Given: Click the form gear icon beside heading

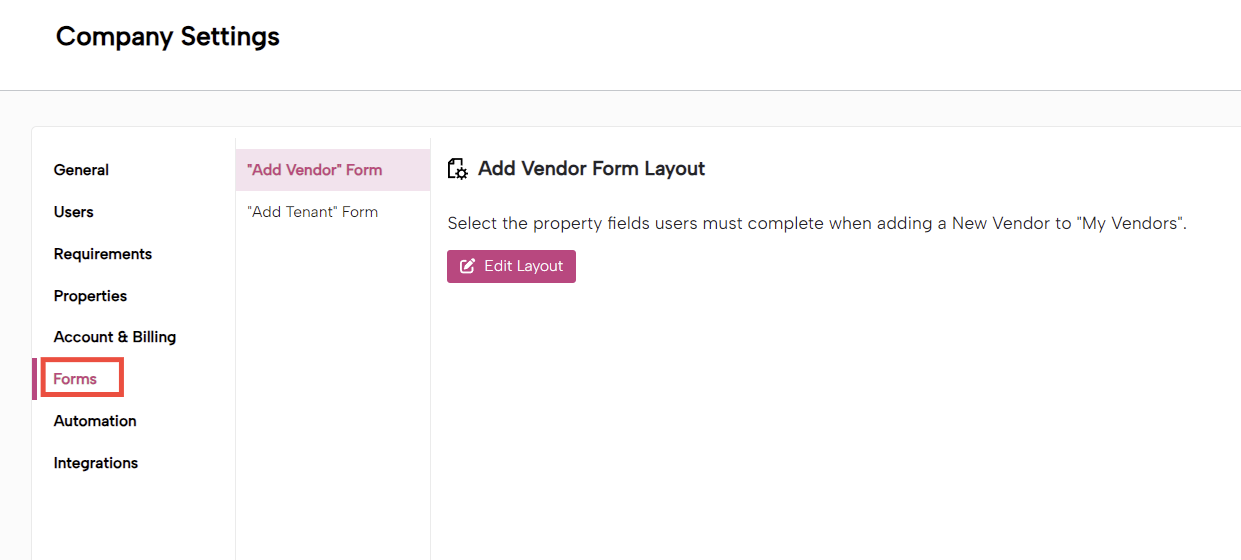Looking at the screenshot, I should 457,169.
